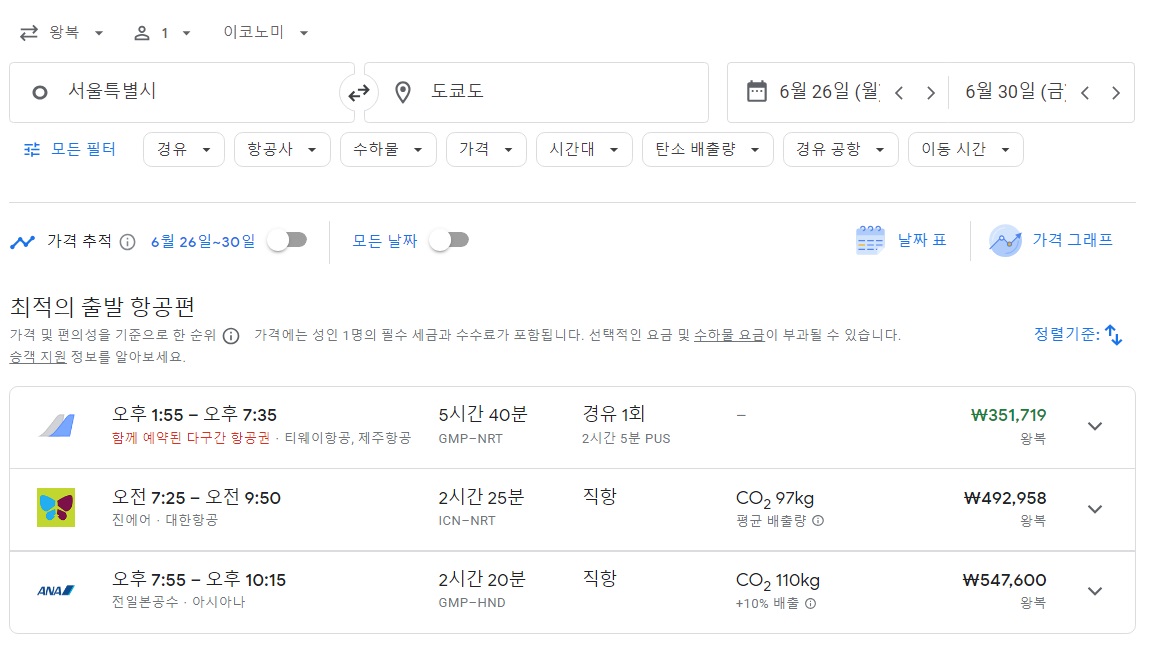Click the swap origin and destination arrows icon
The height and width of the screenshot is (659, 1151).
358,92
